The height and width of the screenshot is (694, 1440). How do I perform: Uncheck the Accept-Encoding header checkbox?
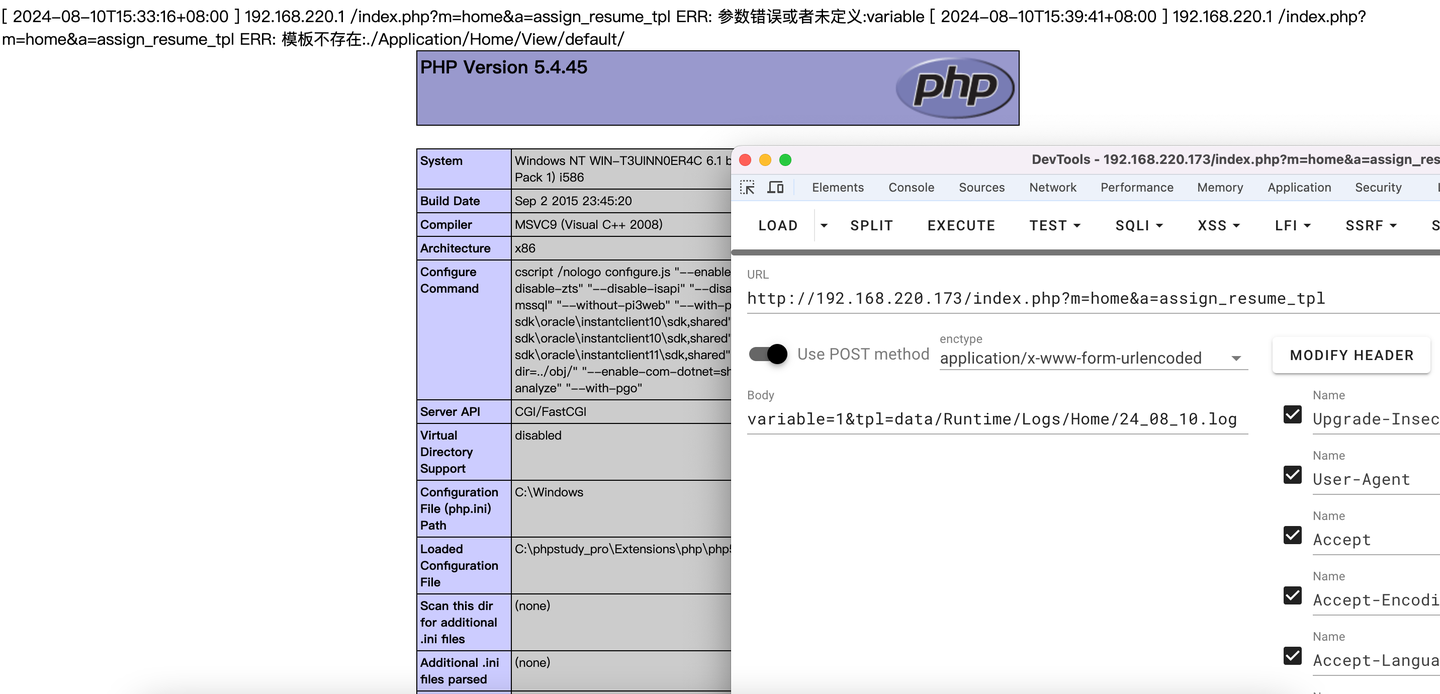click(1292, 595)
